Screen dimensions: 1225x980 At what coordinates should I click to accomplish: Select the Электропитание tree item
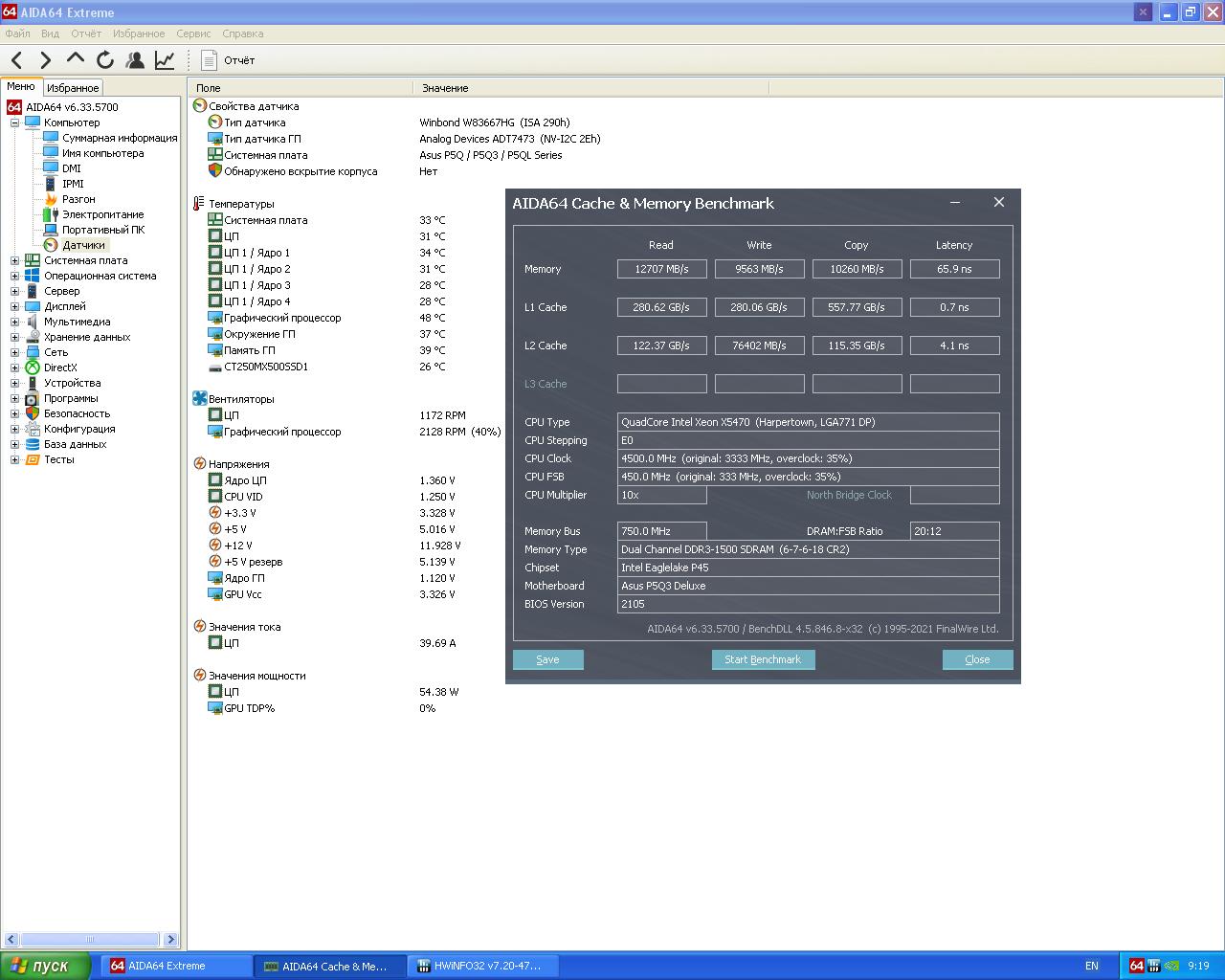[x=103, y=214]
